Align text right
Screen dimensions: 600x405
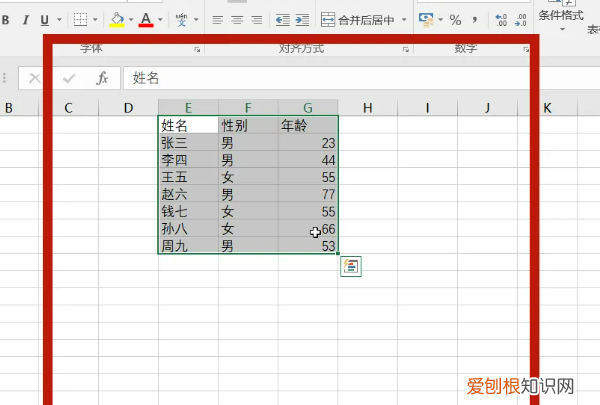tap(257, 20)
